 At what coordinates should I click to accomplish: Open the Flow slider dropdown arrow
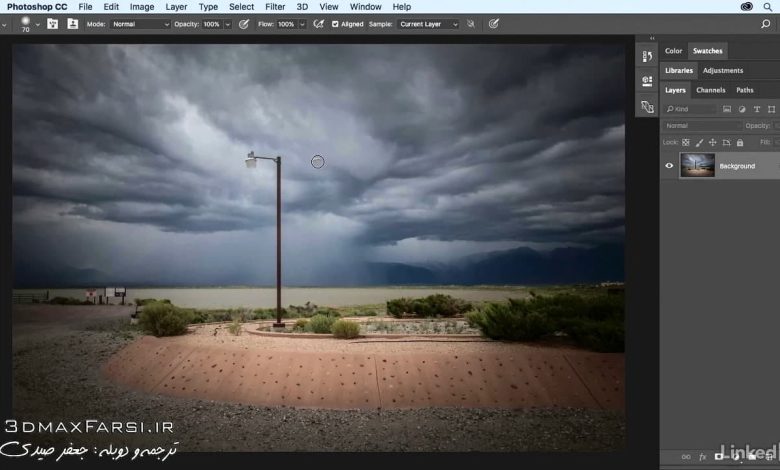[x=302, y=24]
